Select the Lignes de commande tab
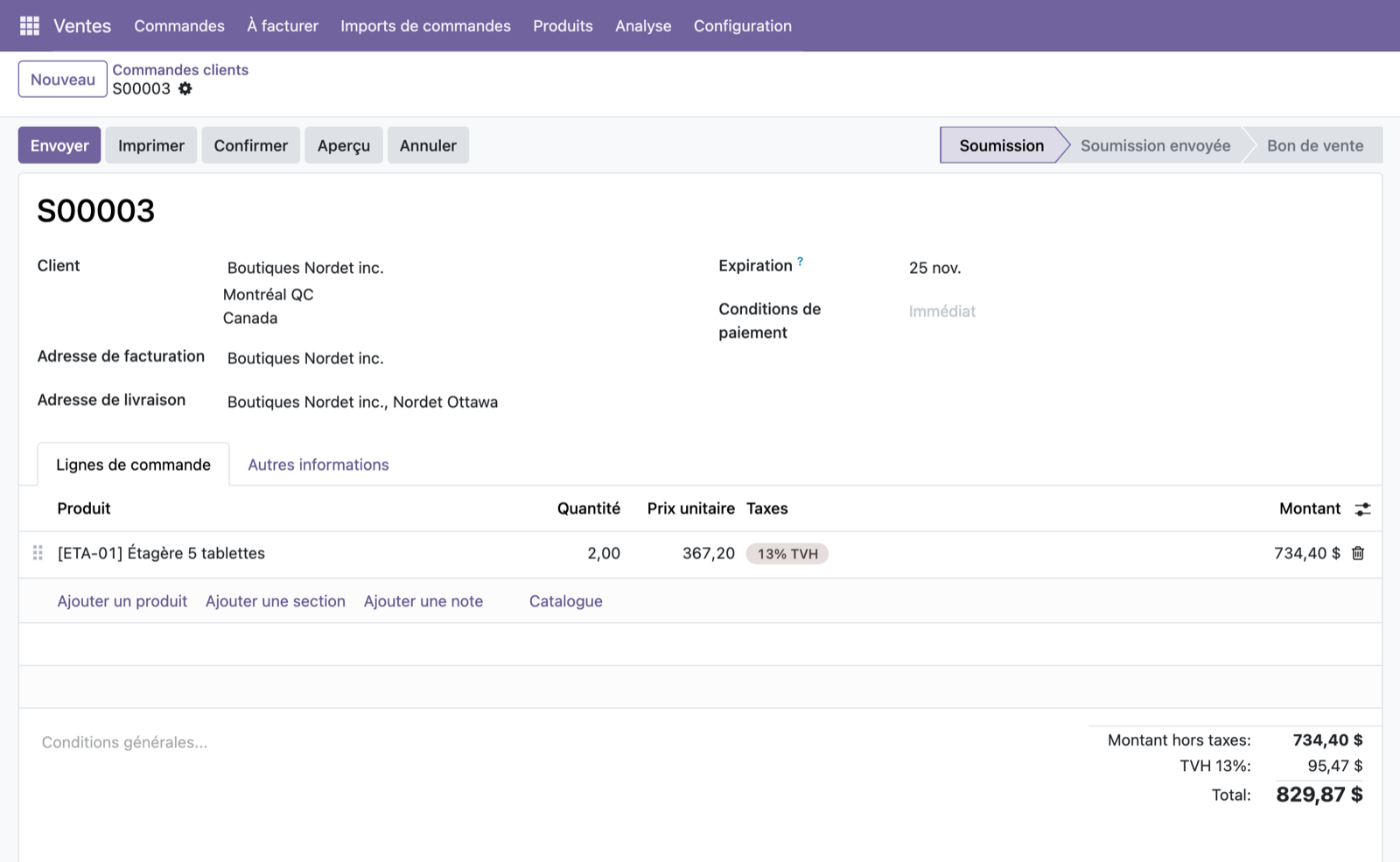This screenshot has width=1400, height=862. click(133, 465)
